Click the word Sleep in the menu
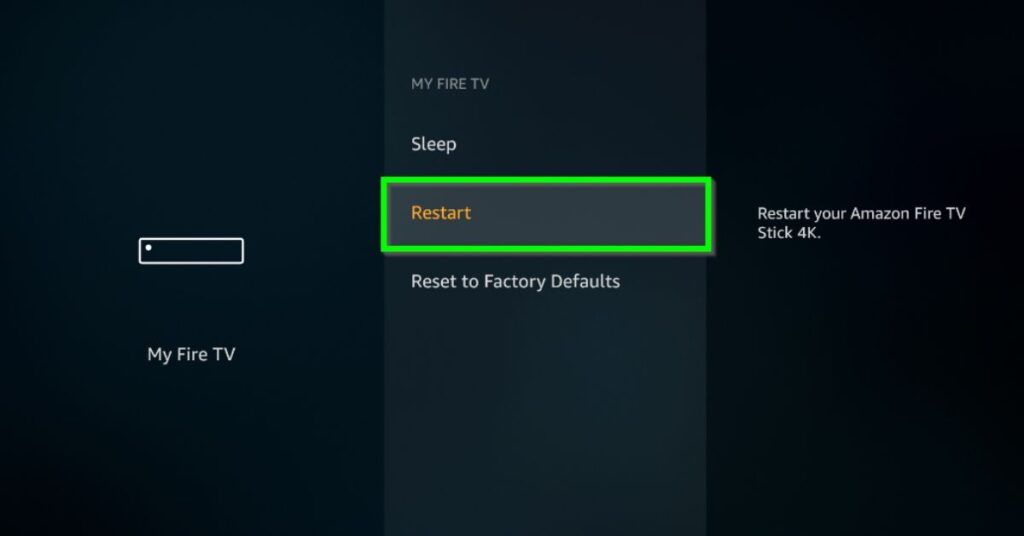Screen dimensions: 1024x536 click(434, 144)
